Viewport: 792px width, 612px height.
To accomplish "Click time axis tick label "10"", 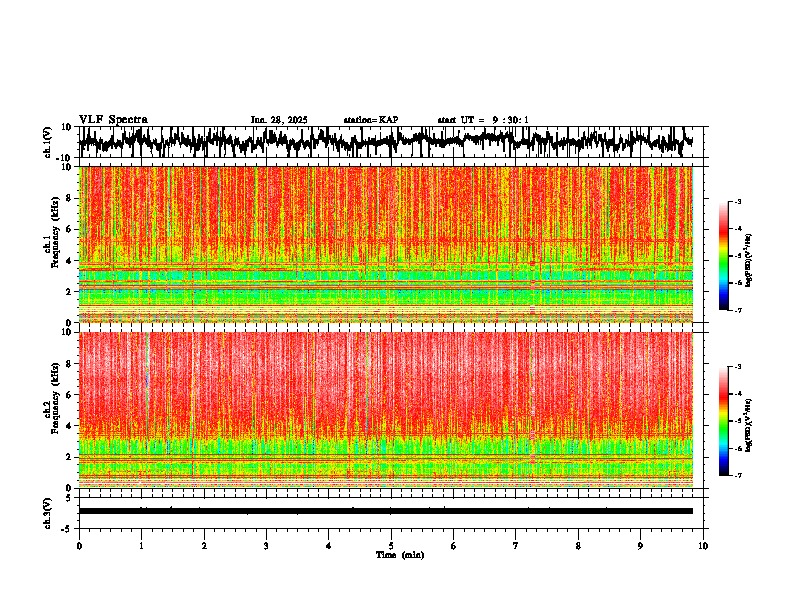I will click(x=703, y=546).
